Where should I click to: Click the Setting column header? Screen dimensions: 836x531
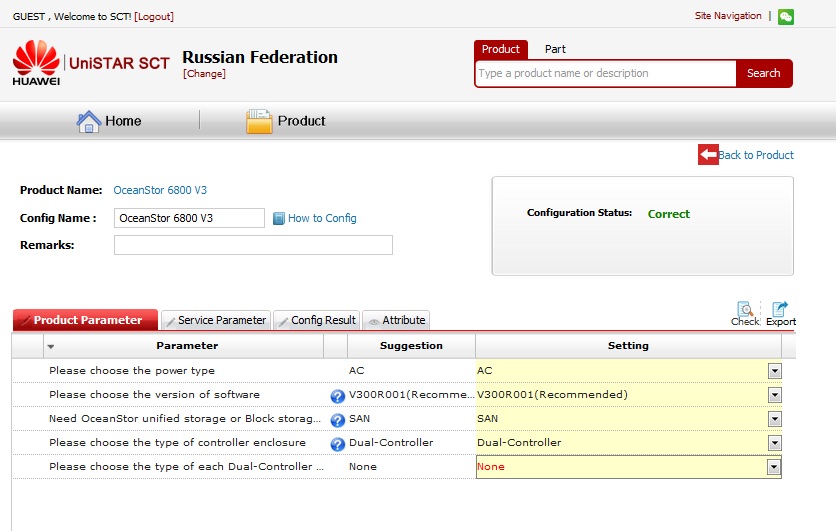pyautogui.click(x=628, y=345)
